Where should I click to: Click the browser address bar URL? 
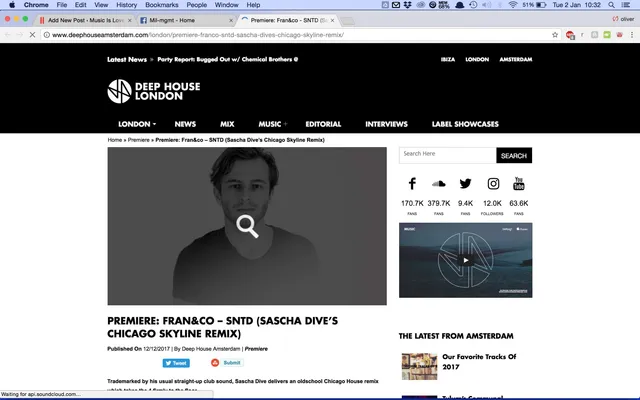coord(198,35)
